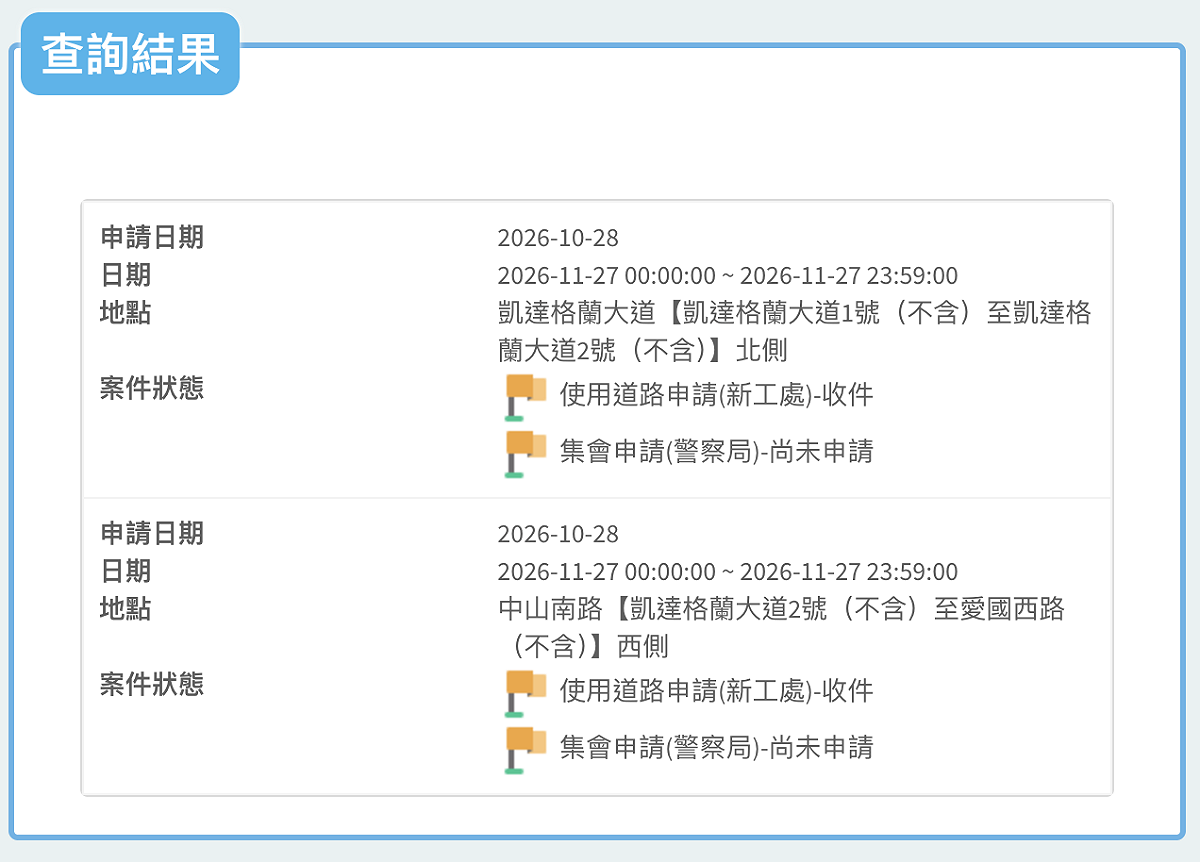The width and height of the screenshot is (1200, 862).
Task: Select the 查詢結果 header label
Action: (131, 54)
